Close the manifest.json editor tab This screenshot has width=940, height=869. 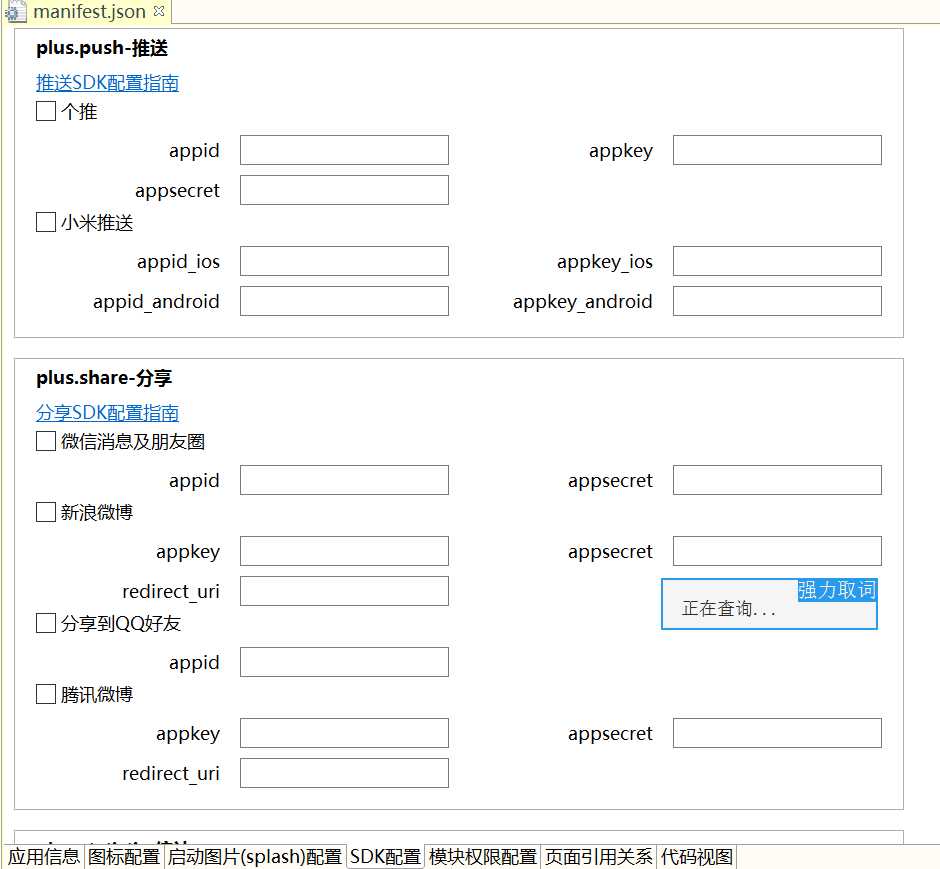(159, 11)
